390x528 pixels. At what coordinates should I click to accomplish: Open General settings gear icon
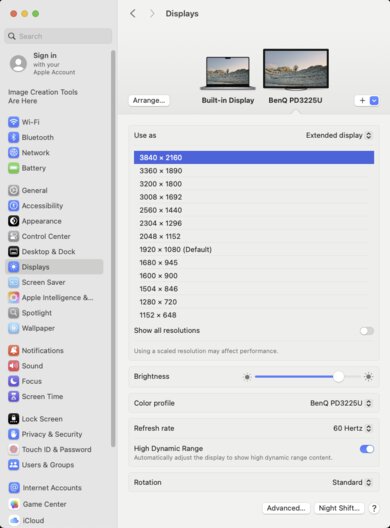[x=13, y=190]
